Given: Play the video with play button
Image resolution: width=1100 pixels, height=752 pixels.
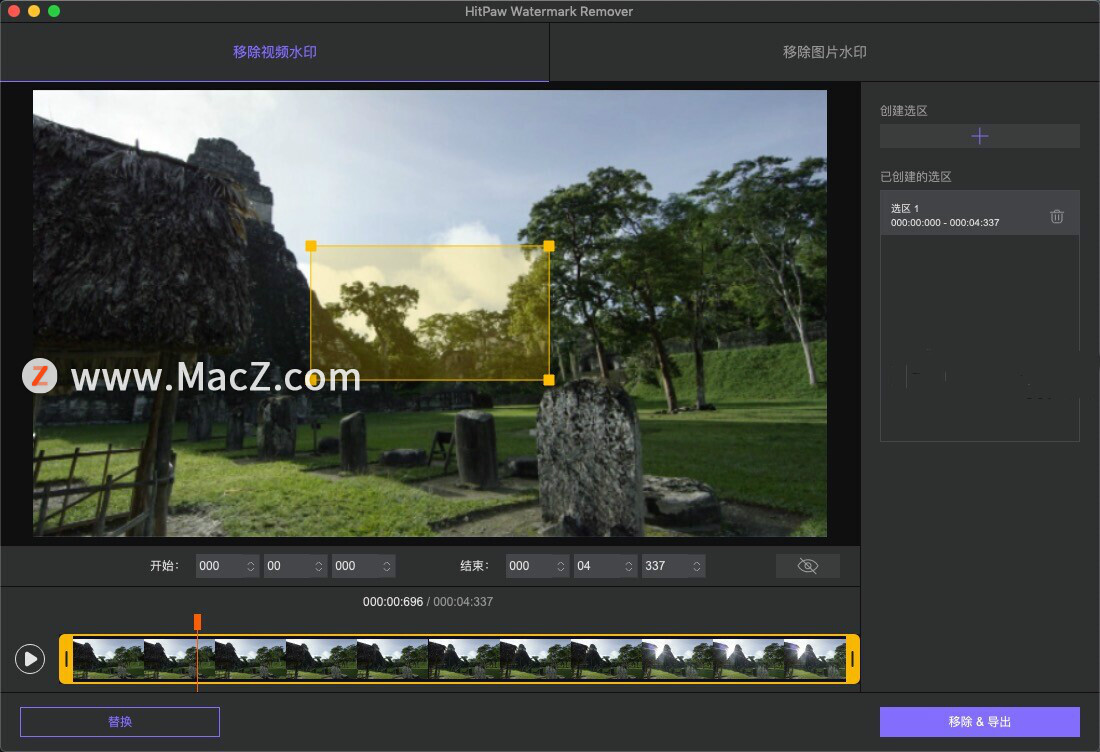Looking at the screenshot, I should click(x=30, y=659).
